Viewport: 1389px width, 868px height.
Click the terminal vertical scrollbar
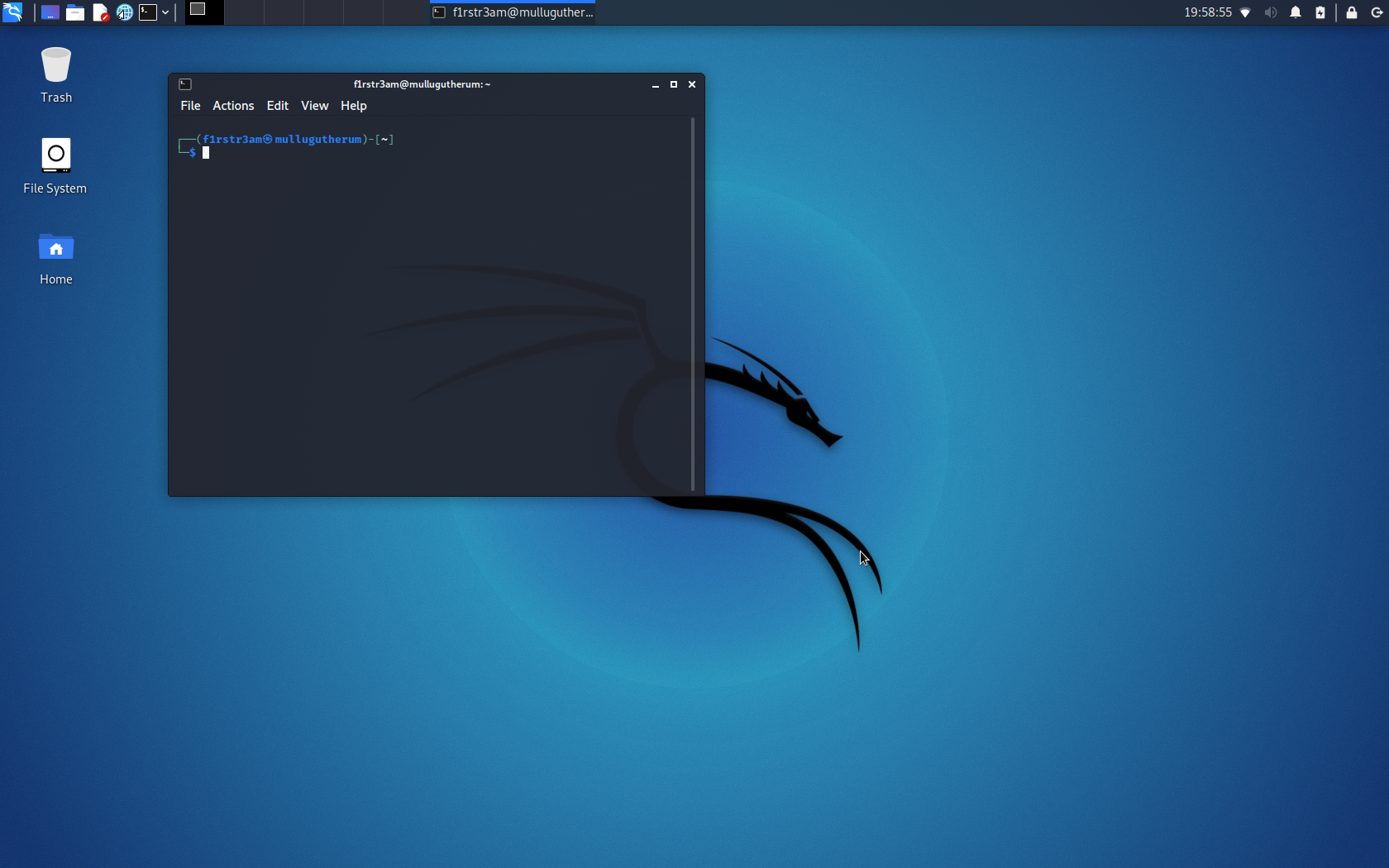tap(693, 304)
